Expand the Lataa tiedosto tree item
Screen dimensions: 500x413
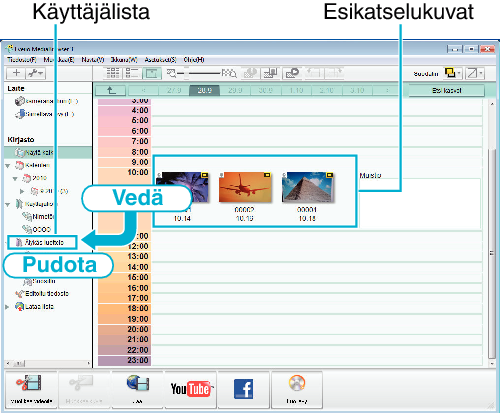click(7, 307)
